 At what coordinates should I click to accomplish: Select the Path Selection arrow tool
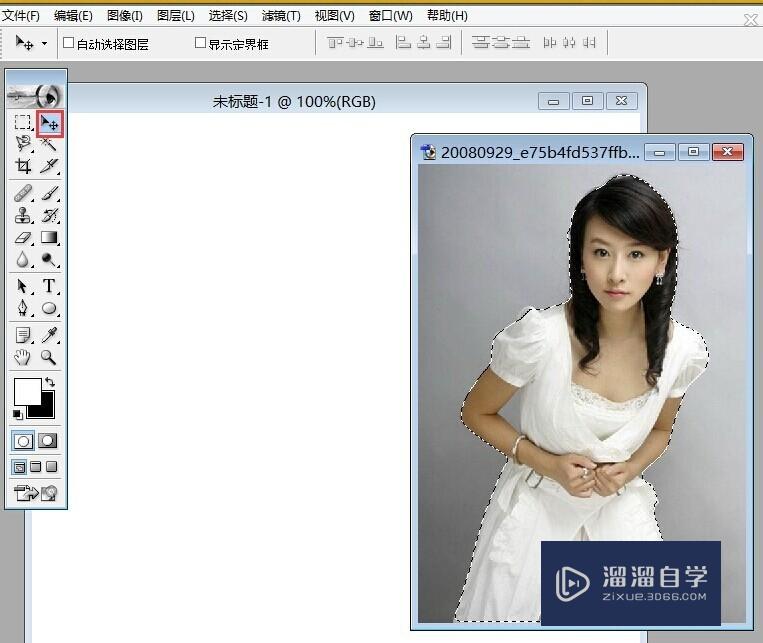click(22, 286)
